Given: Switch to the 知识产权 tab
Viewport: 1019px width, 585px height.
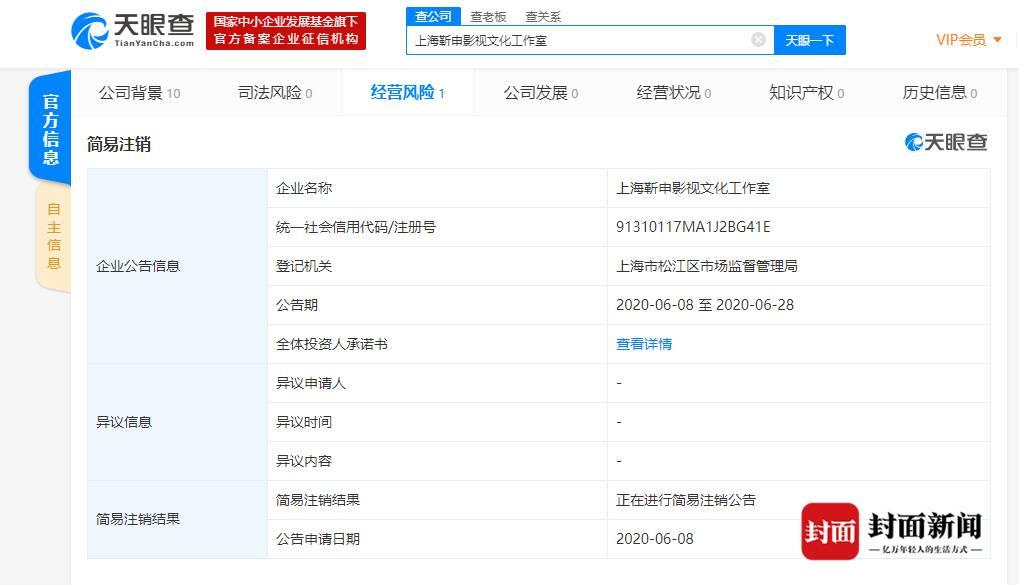Looking at the screenshot, I should coord(806,93).
